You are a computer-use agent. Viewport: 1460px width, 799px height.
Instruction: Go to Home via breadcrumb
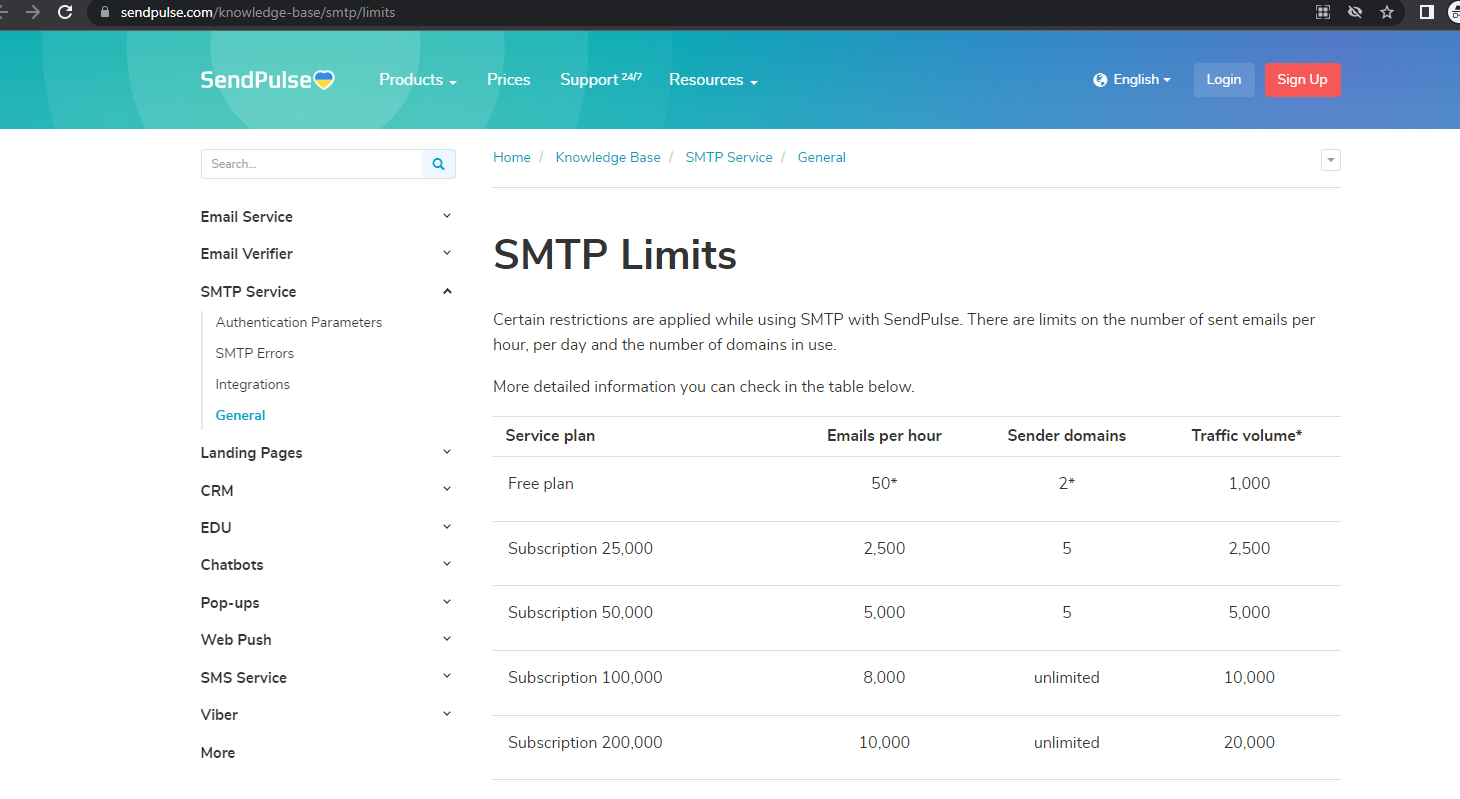(x=512, y=157)
